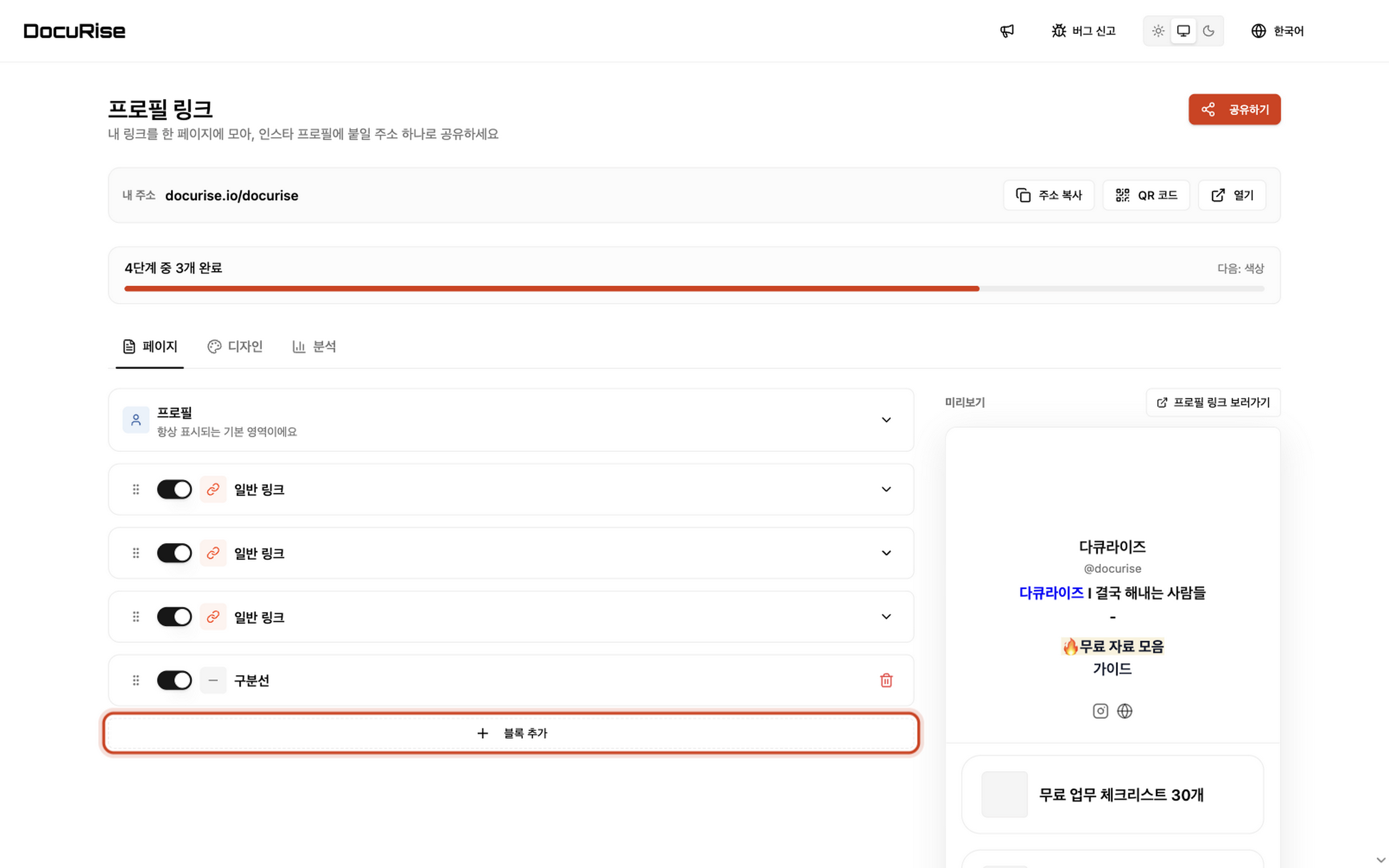Click the @docurise handle in preview
The image size is (1389, 868).
coord(1112,569)
